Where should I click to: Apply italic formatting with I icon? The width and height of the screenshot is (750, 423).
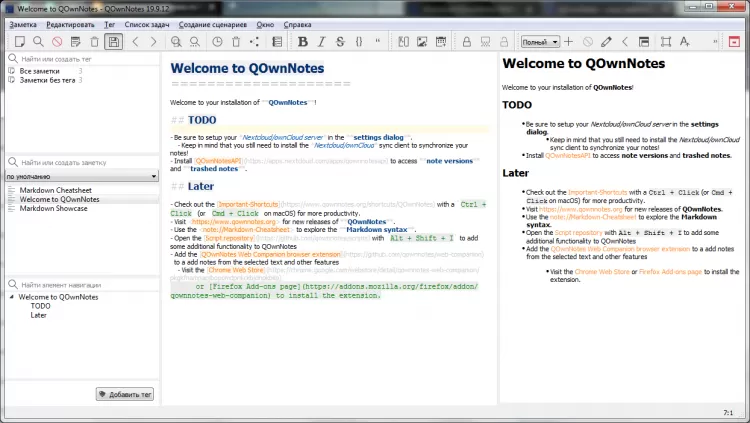pos(320,42)
